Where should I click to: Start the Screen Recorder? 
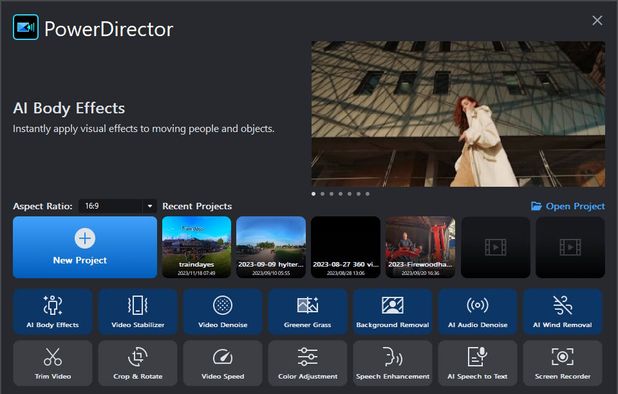[x=562, y=363]
